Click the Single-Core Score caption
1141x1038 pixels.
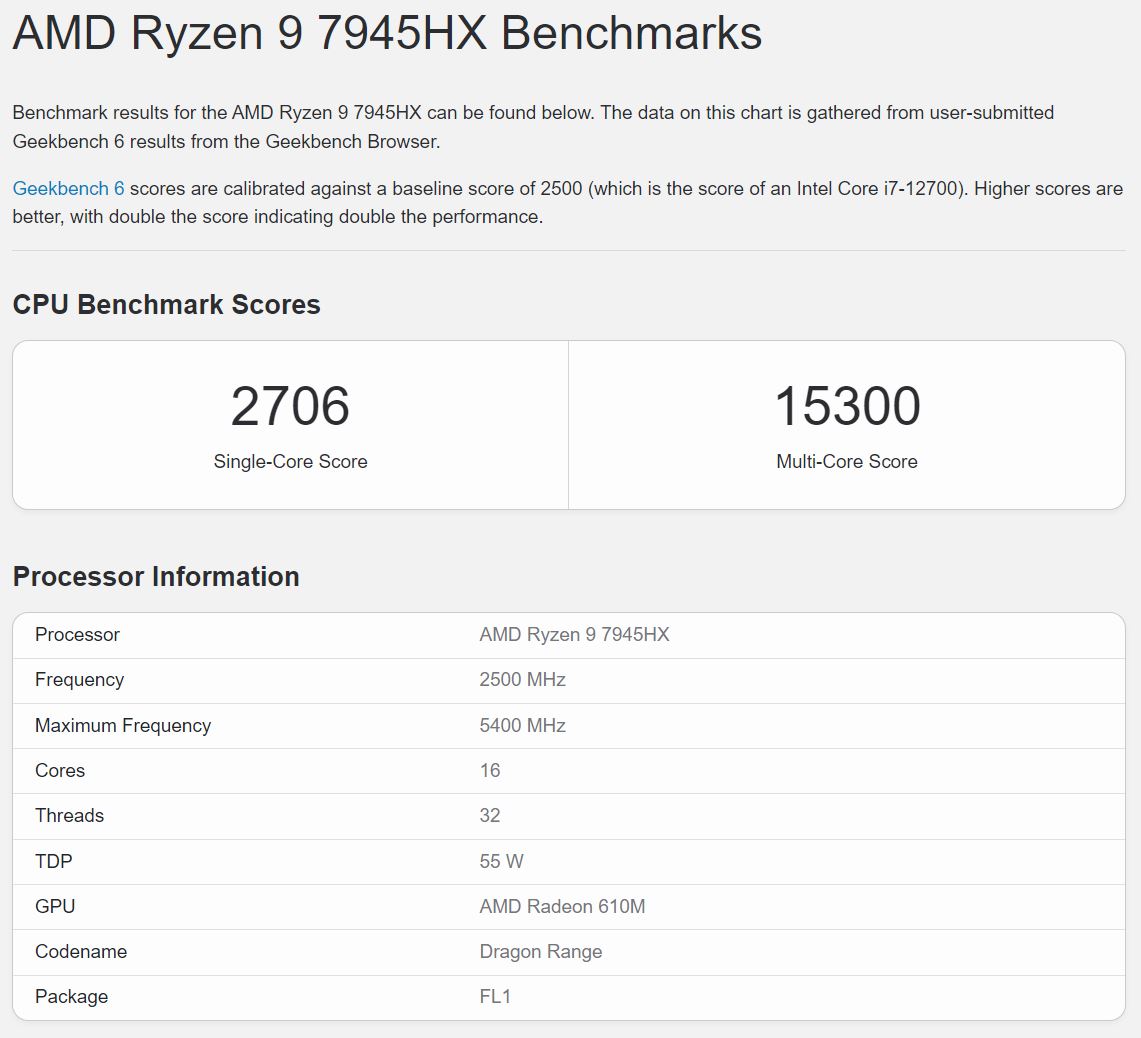coord(290,462)
